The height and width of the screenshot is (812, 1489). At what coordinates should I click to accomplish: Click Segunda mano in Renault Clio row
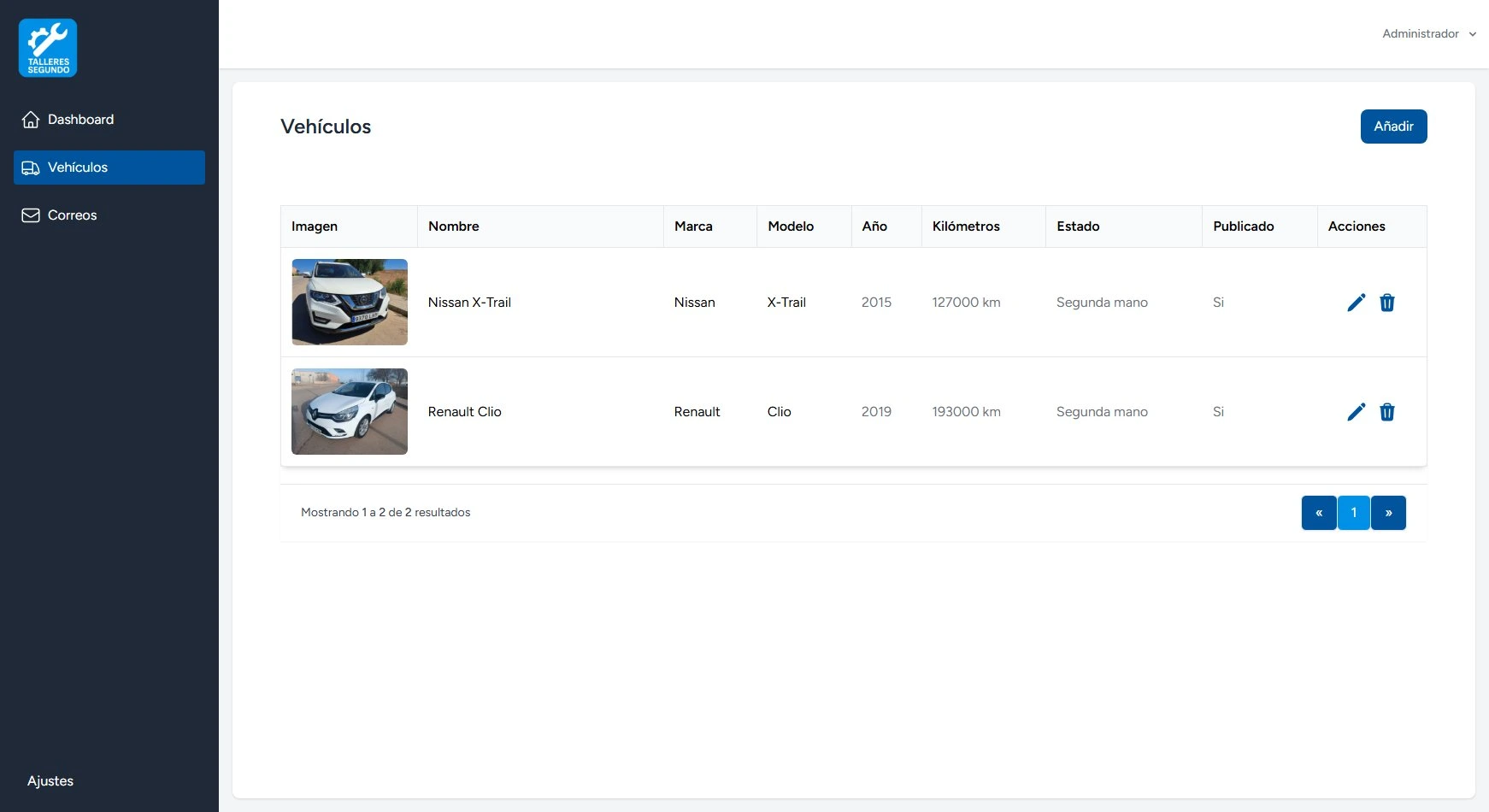coord(1102,412)
